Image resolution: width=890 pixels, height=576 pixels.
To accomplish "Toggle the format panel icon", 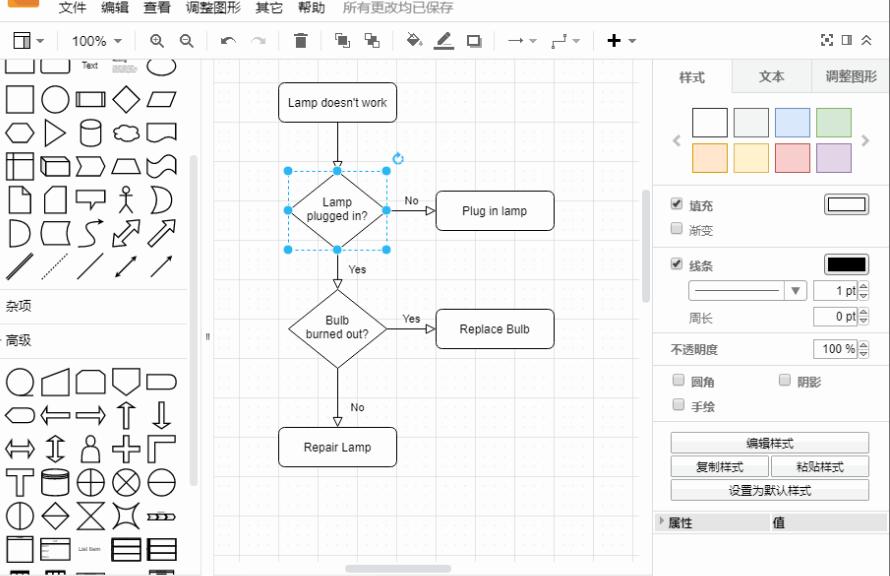I will 847,40.
